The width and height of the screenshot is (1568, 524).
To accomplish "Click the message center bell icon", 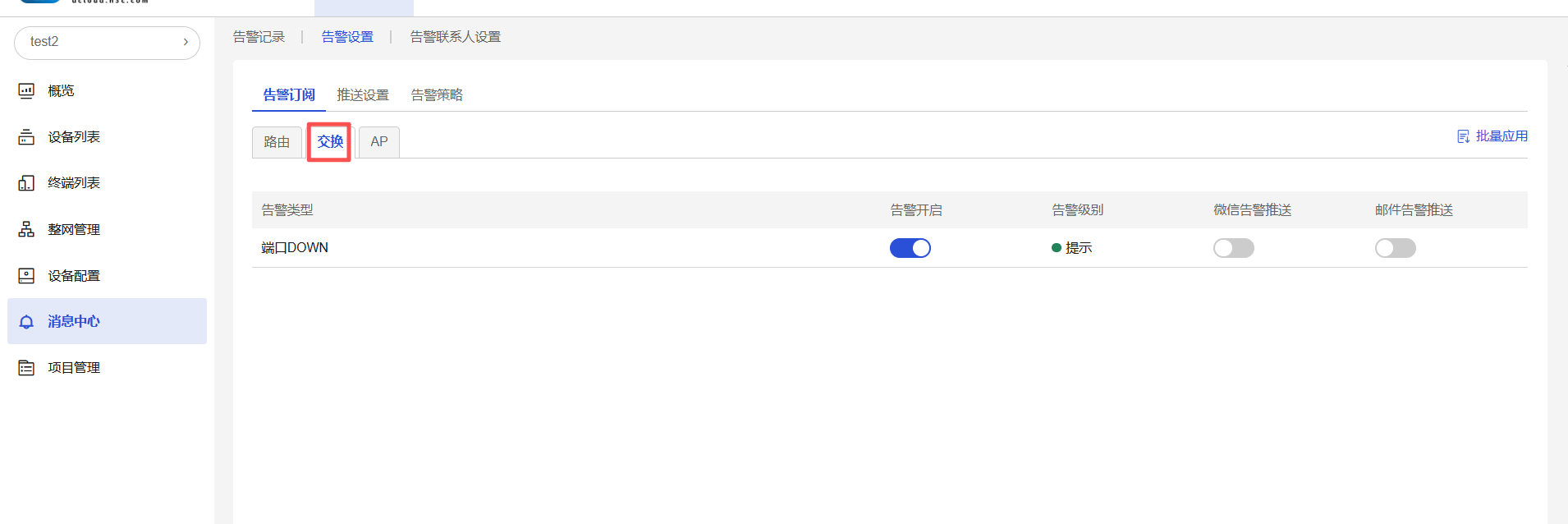I will pyautogui.click(x=26, y=322).
